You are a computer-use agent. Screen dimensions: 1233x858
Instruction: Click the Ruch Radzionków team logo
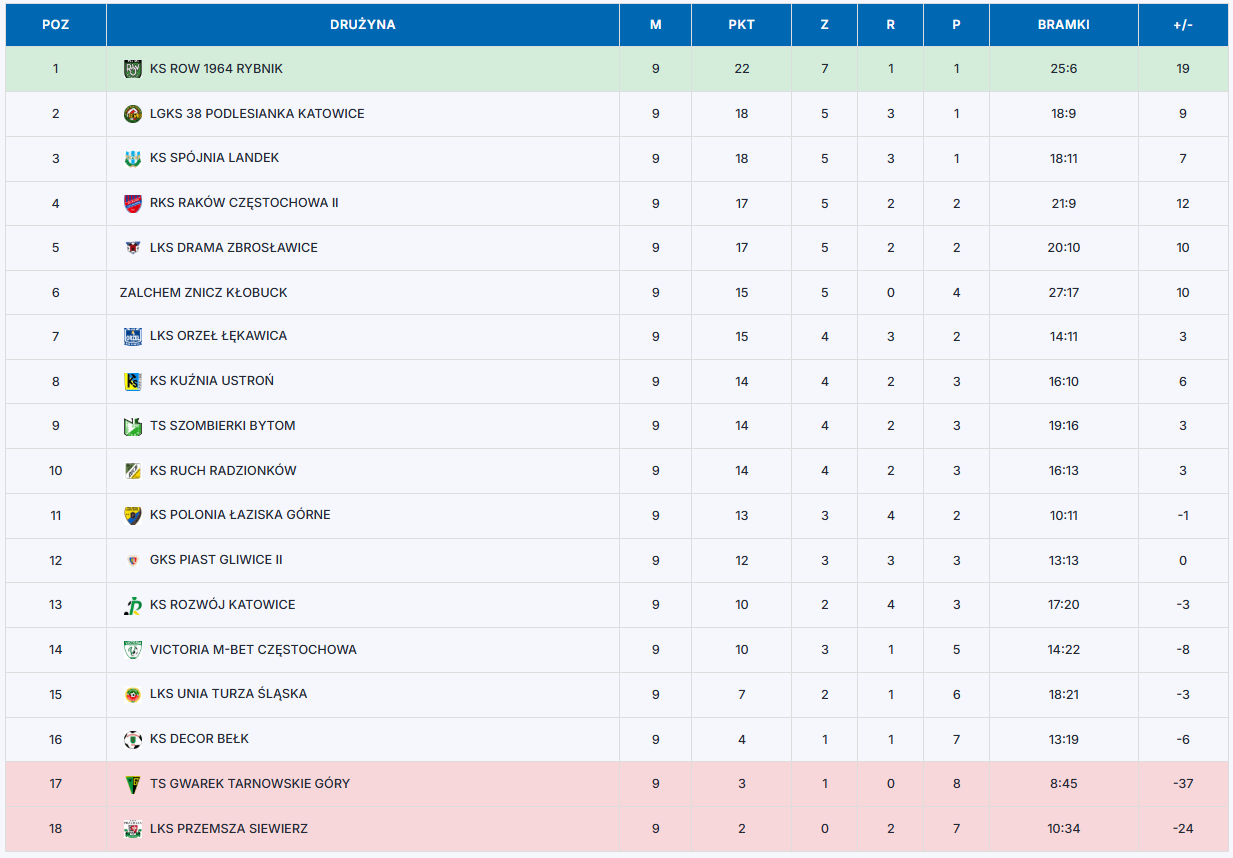(132, 471)
